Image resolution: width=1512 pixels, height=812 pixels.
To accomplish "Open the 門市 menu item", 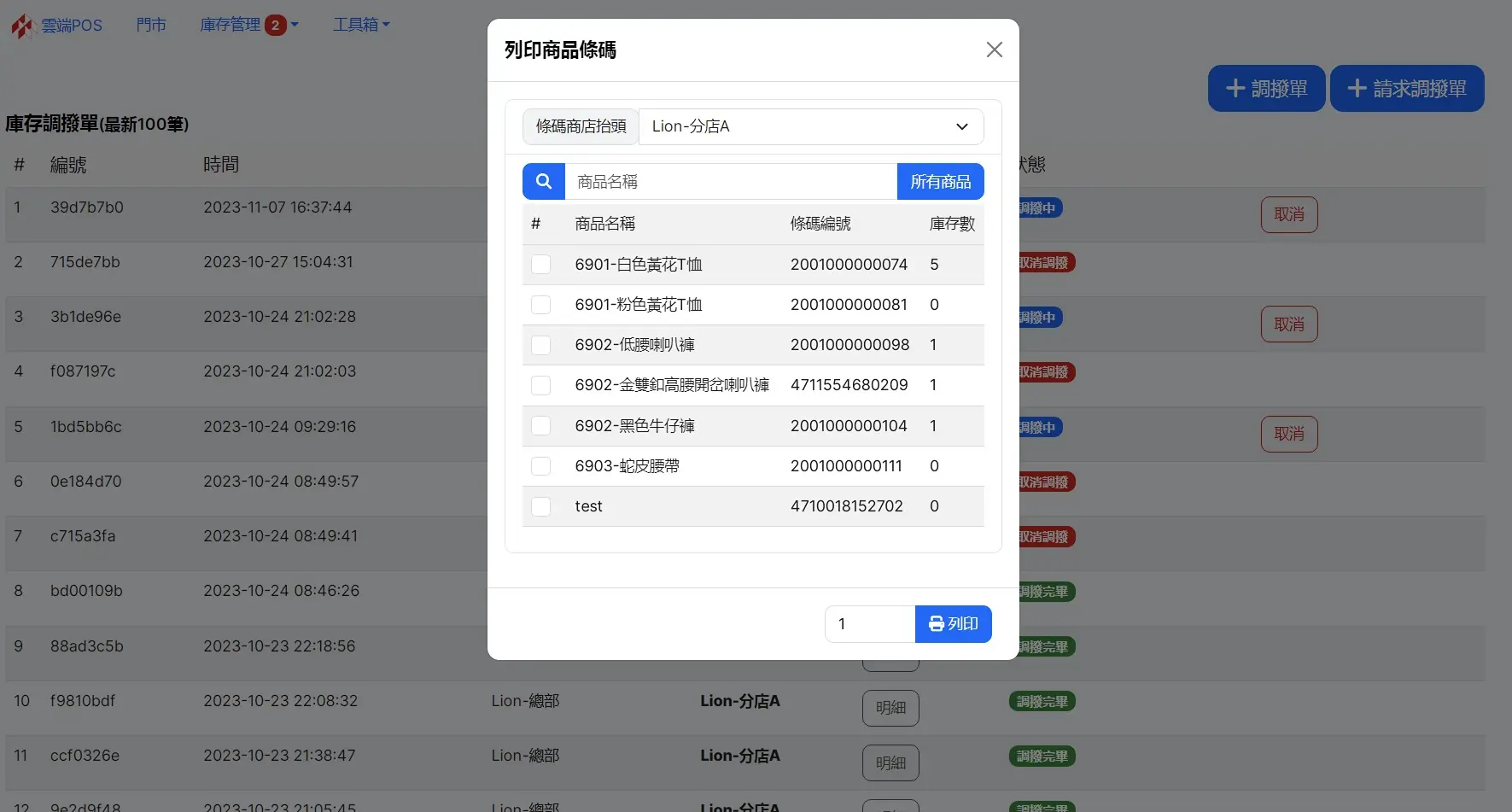I will click(x=151, y=25).
